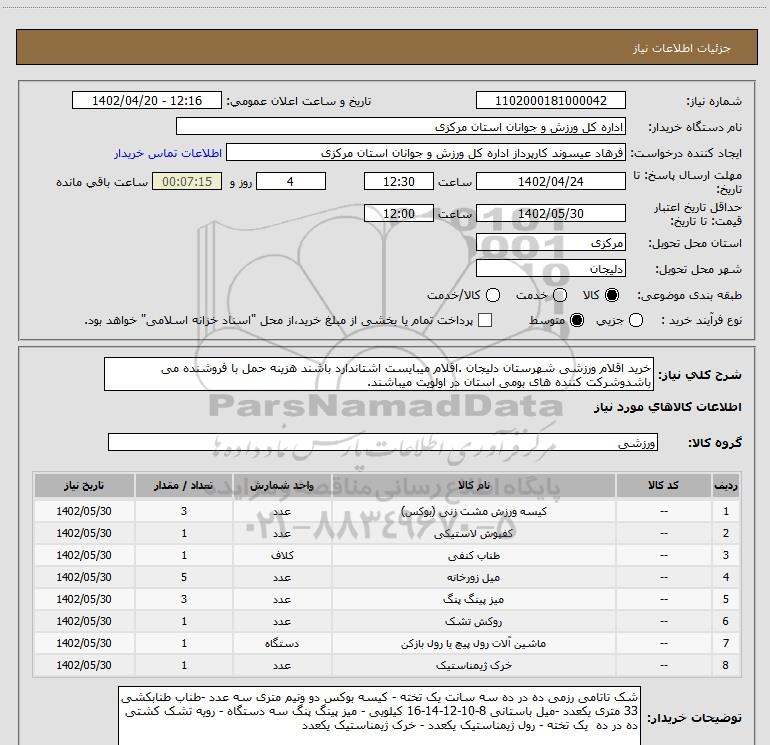Click the delivery province field مرکزی
Viewport: 770px width, 745px height.
[x=550, y=243]
